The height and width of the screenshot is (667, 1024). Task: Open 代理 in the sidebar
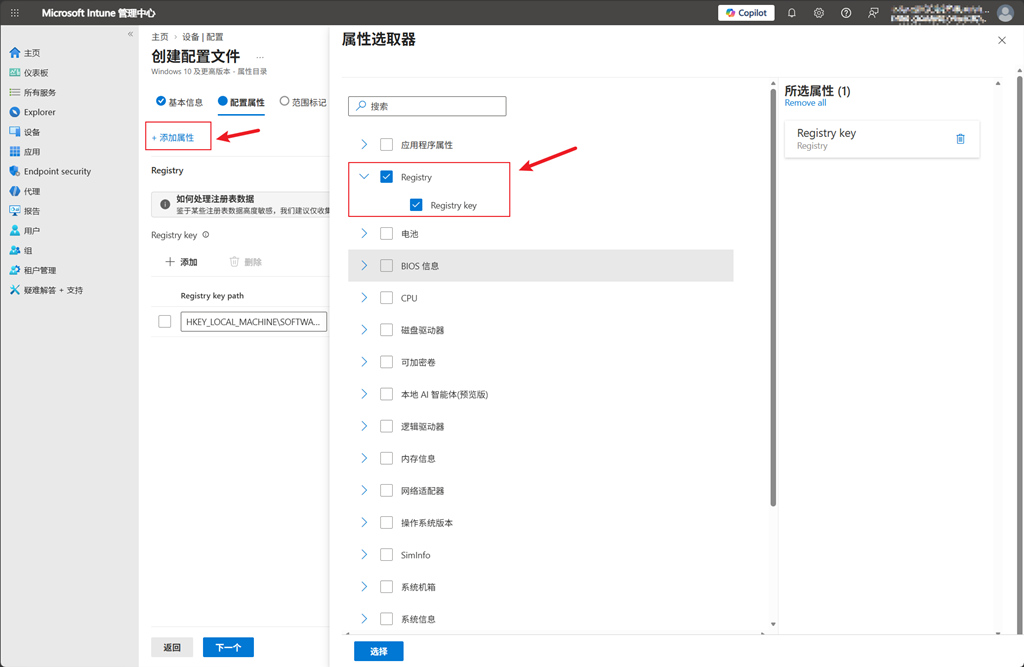click(25, 191)
